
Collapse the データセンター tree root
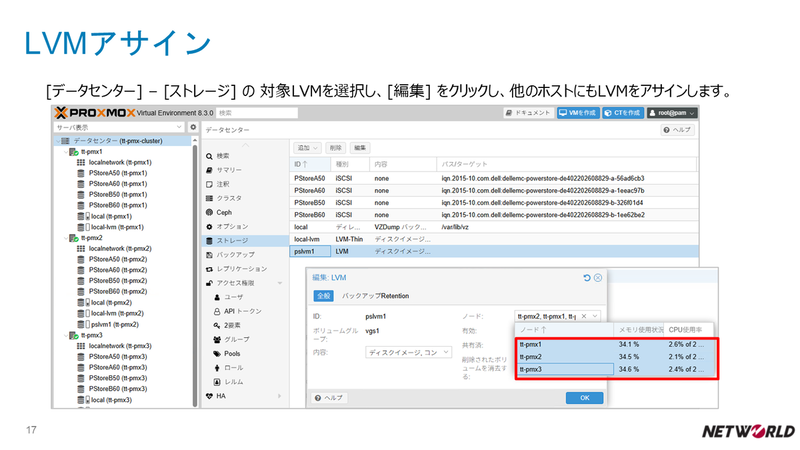(x=58, y=141)
